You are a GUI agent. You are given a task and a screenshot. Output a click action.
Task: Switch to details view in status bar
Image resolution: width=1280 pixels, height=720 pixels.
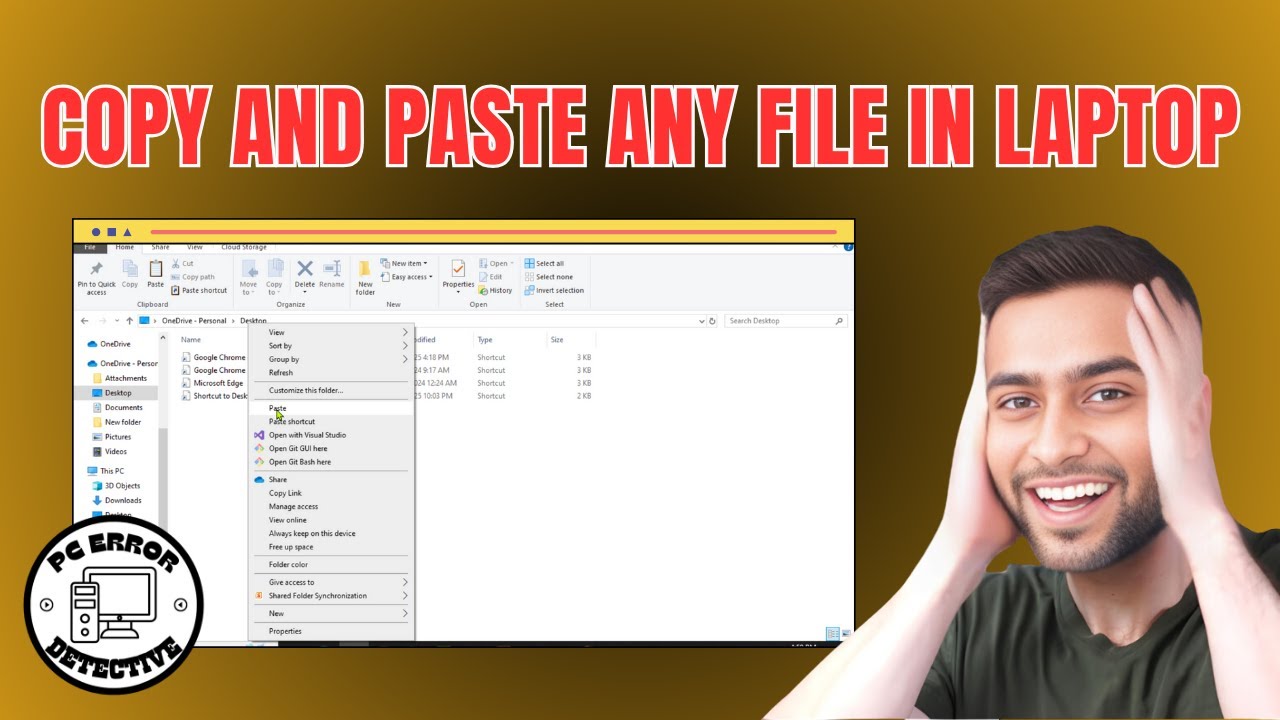click(x=832, y=634)
